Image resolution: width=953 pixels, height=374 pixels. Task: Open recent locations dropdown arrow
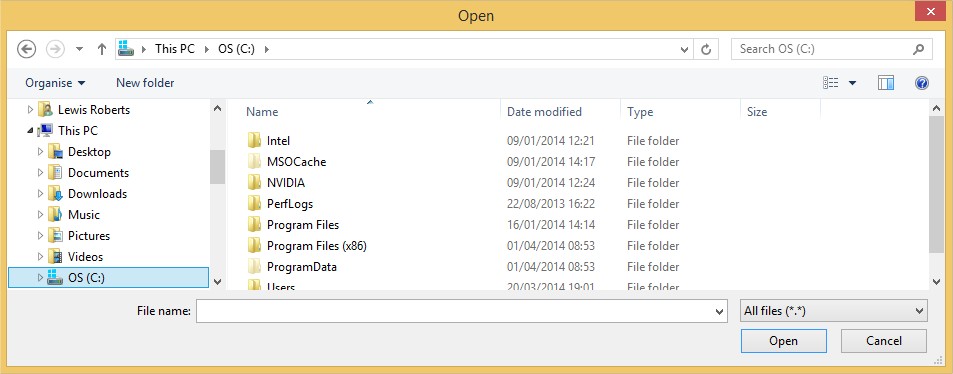(79, 49)
